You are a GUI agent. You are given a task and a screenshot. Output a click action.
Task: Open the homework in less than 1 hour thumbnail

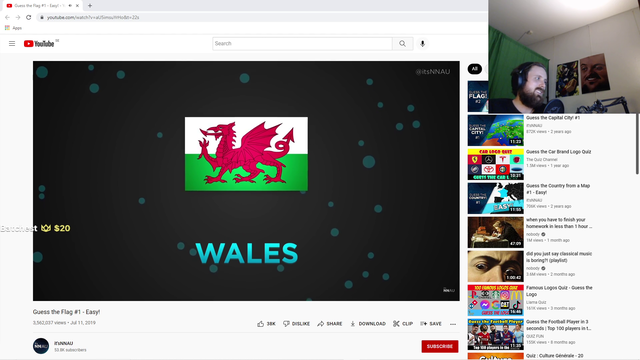click(x=496, y=232)
